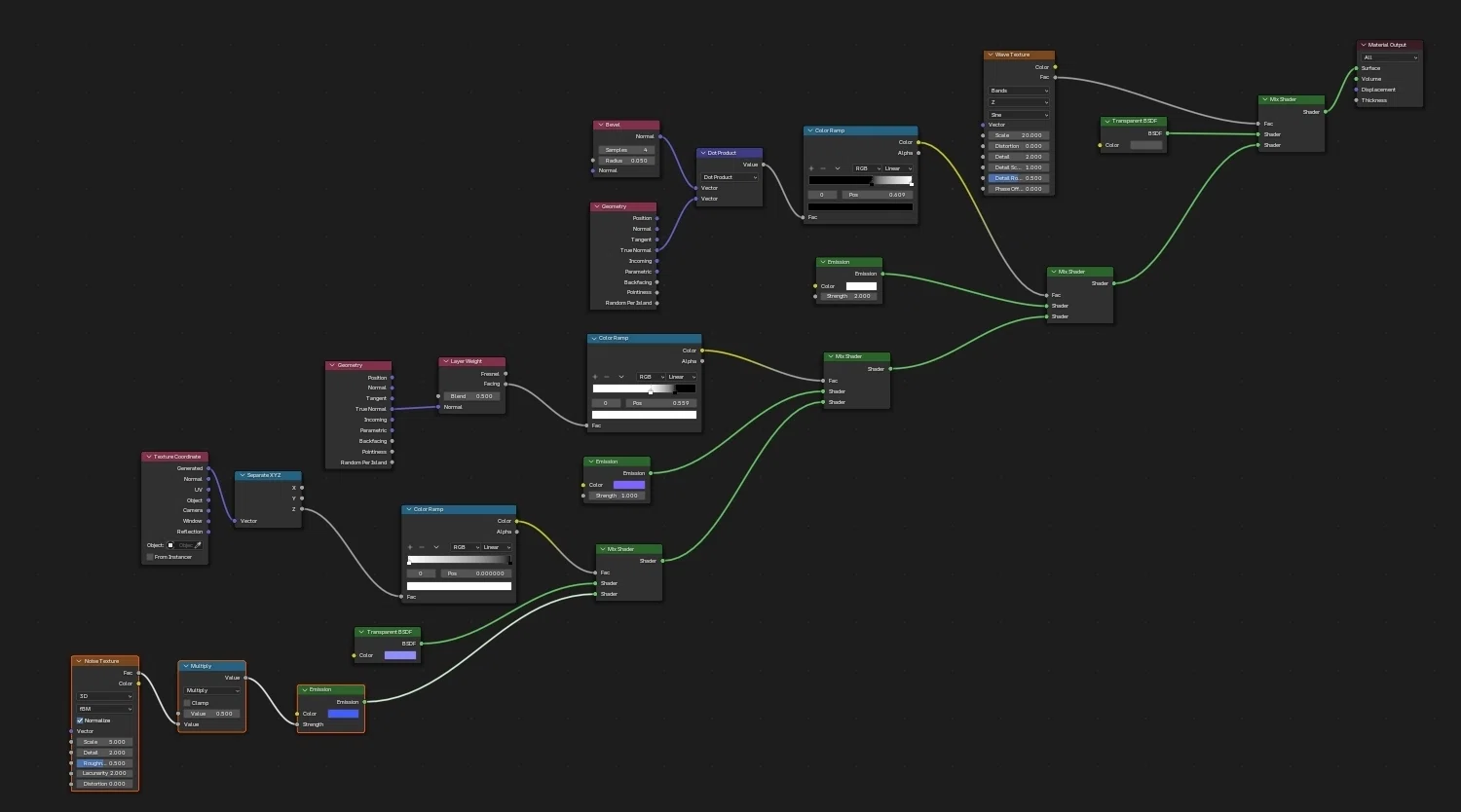Screen dimensions: 1461x812
Task: Click the Samples field in Bevel node
Action: point(627,150)
